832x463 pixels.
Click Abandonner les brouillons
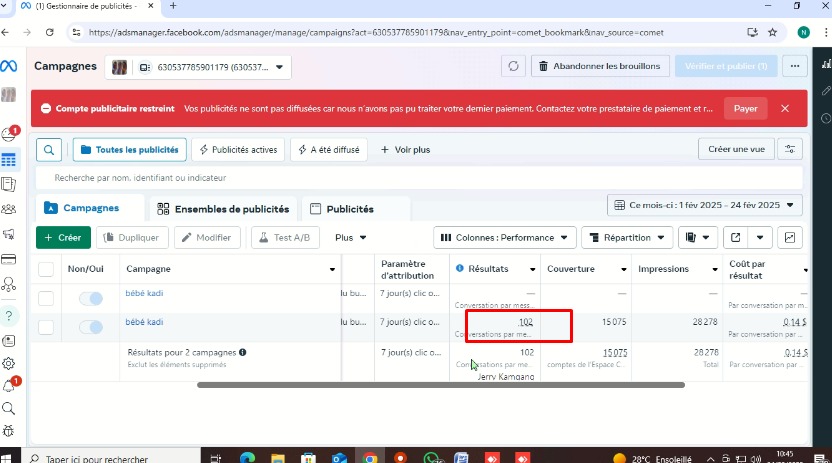coord(600,66)
